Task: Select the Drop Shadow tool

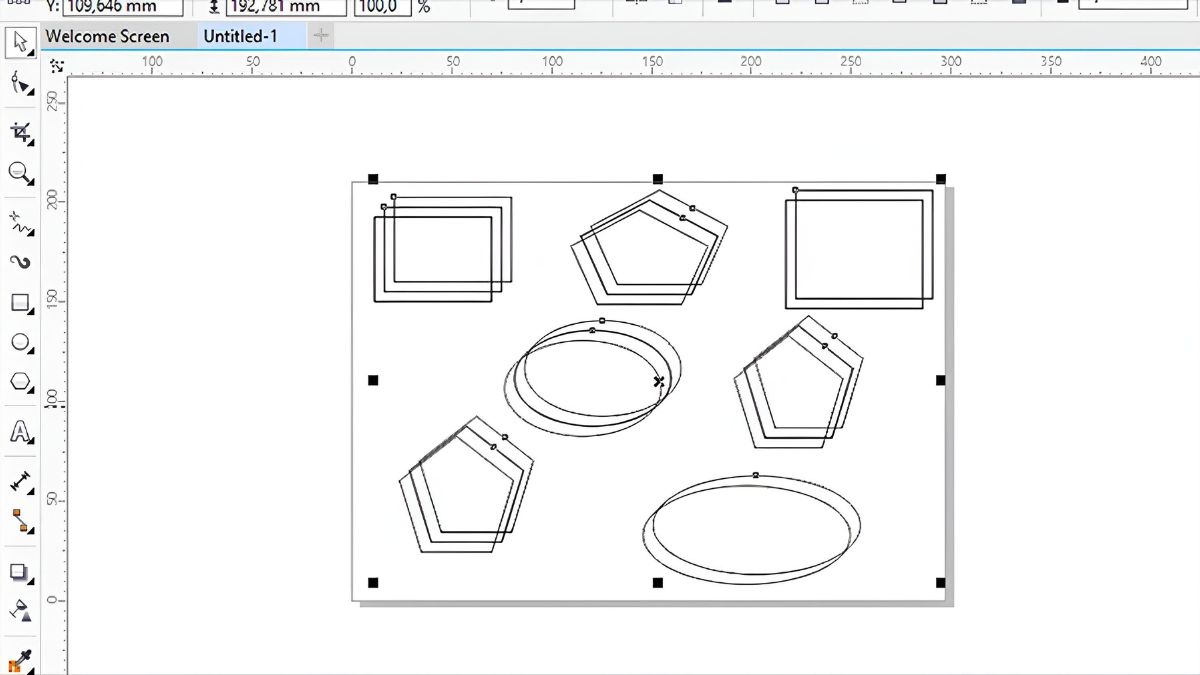Action: coord(20,573)
